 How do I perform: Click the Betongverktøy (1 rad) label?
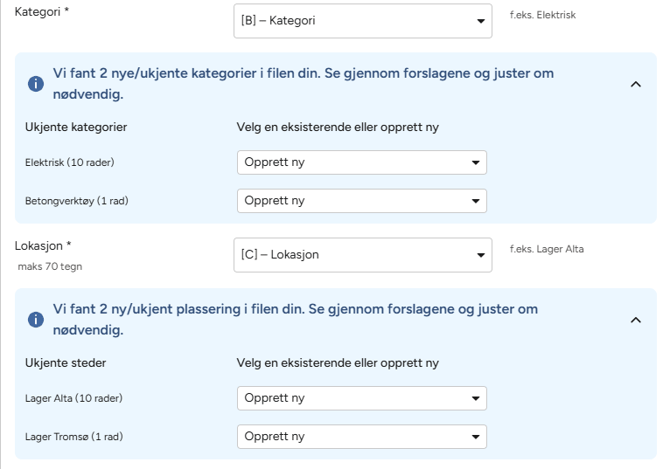pos(76,201)
